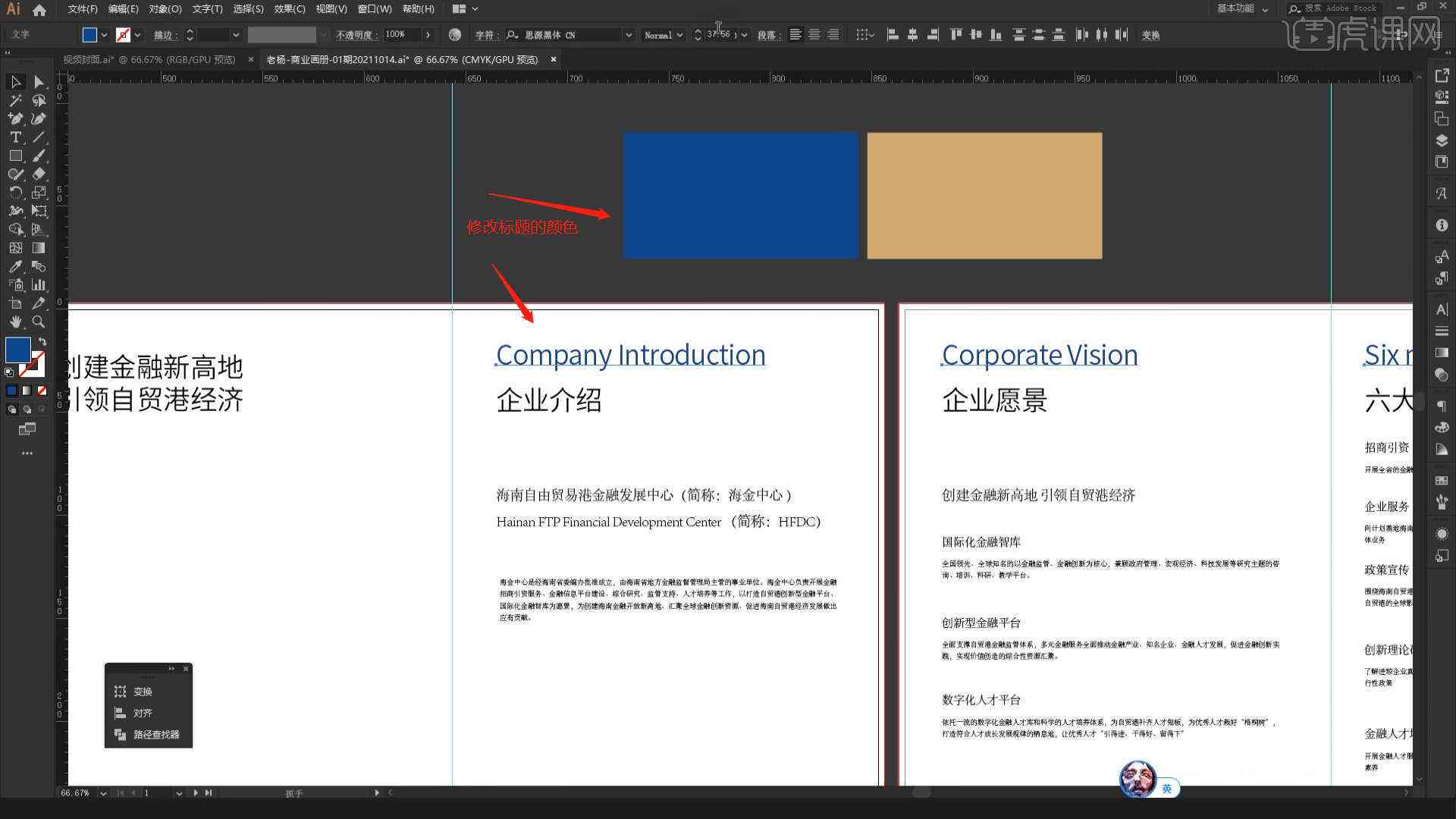Open the 路径查找器 (Pathfinder) panel
The height and width of the screenshot is (819, 1456).
tap(151, 733)
